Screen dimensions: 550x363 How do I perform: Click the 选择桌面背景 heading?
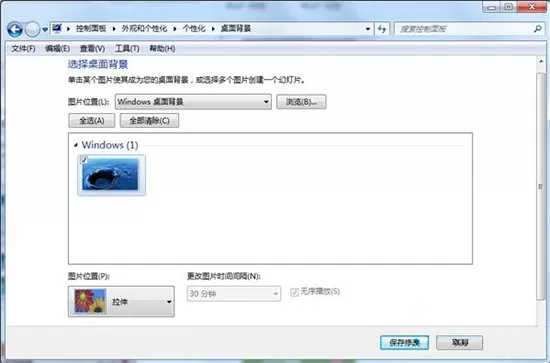click(x=98, y=64)
